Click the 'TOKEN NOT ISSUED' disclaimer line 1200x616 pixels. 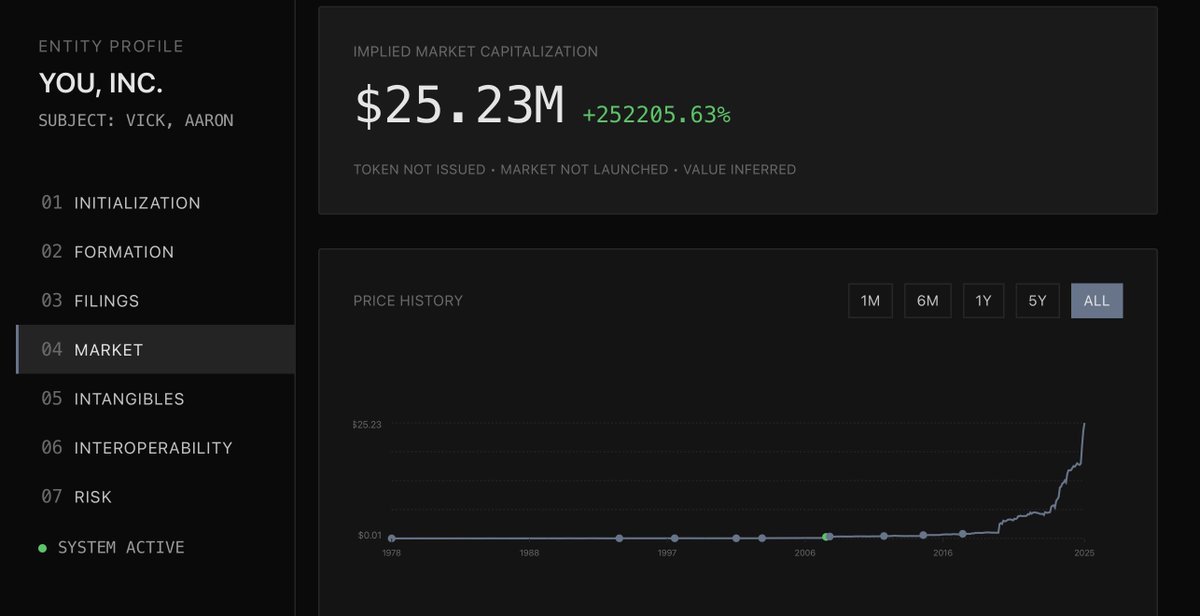pyautogui.click(x=575, y=170)
